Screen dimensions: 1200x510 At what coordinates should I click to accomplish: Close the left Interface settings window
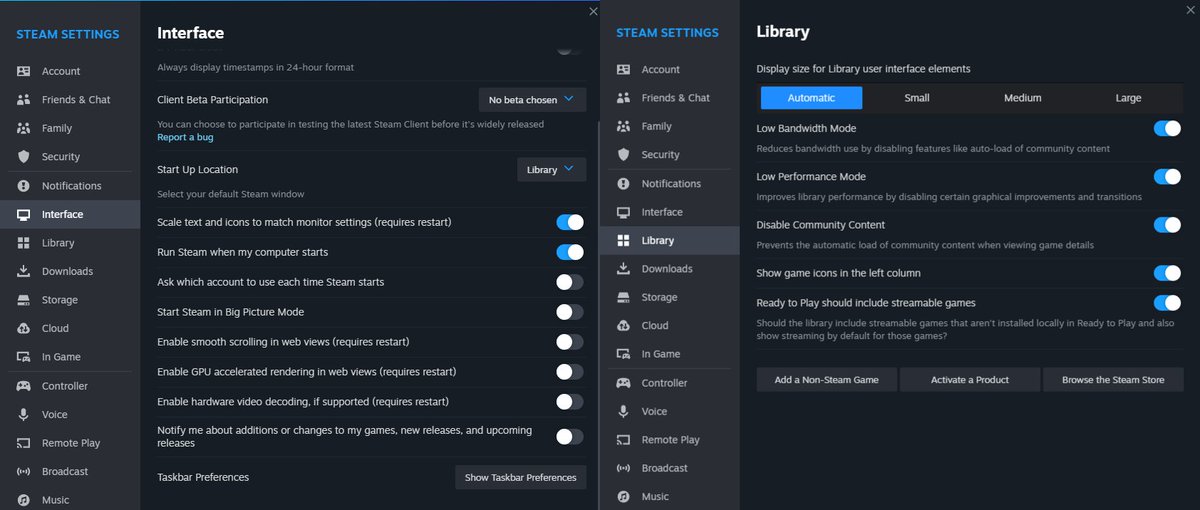click(x=593, y=11)
